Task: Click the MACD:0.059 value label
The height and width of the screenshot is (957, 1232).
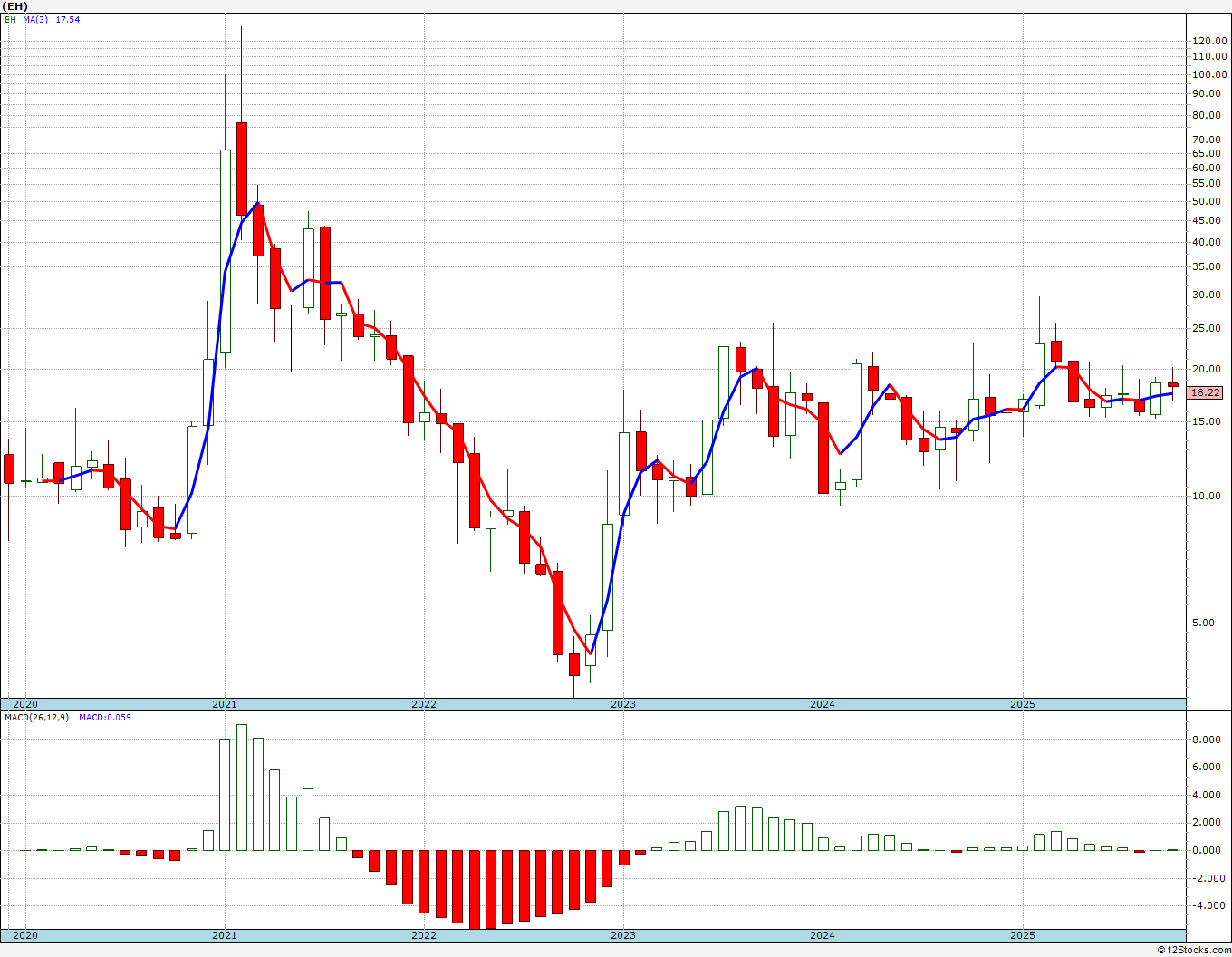Action: pos(105,718)
